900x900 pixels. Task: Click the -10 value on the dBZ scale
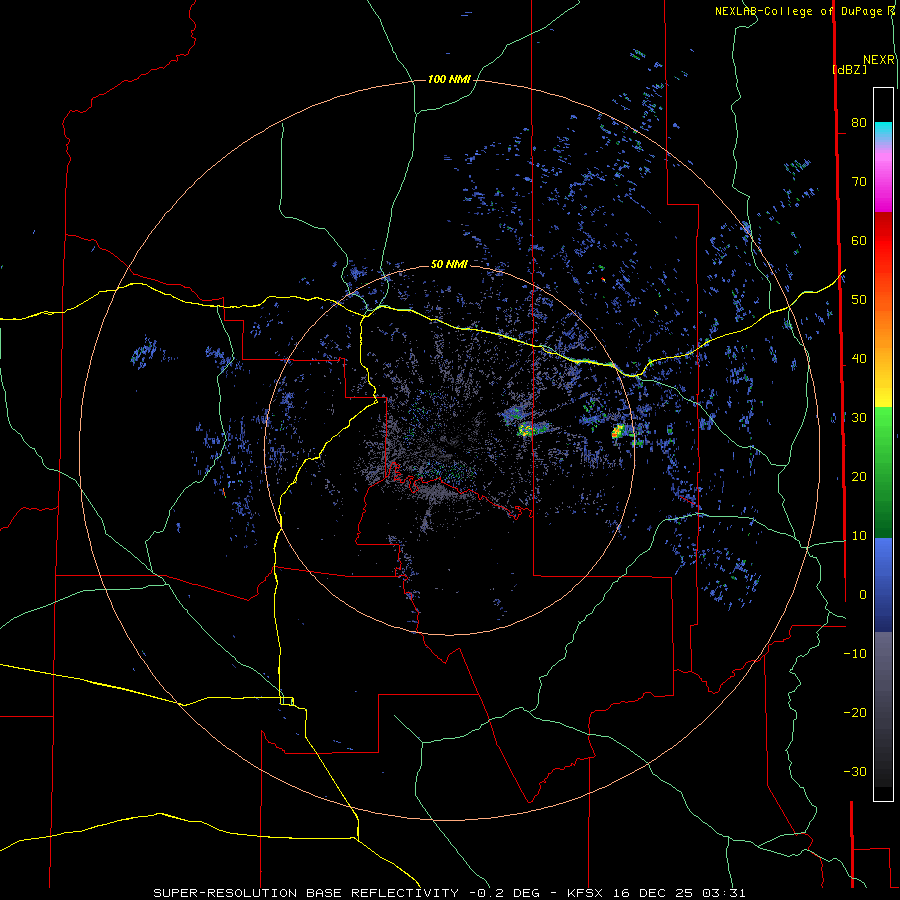coord(855,654)
